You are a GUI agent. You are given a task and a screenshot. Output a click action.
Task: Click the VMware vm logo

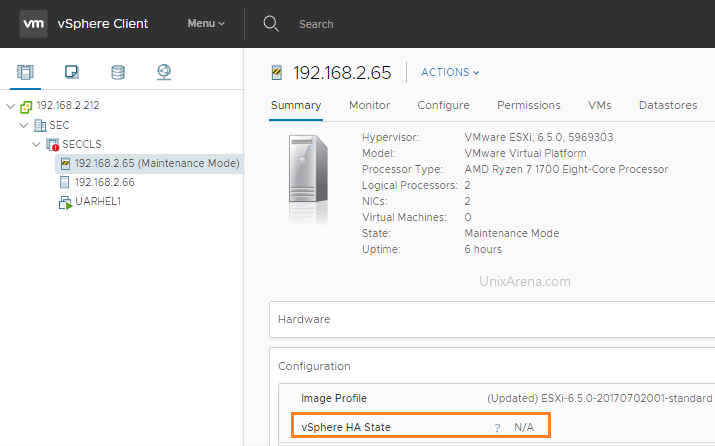click(x=33, y=24)
